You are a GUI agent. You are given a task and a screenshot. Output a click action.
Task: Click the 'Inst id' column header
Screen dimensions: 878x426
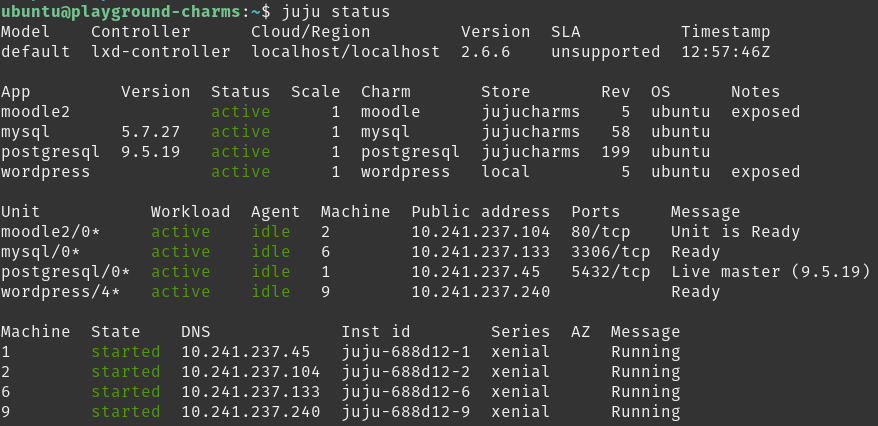pyautogui.click(x=376, y=332)
